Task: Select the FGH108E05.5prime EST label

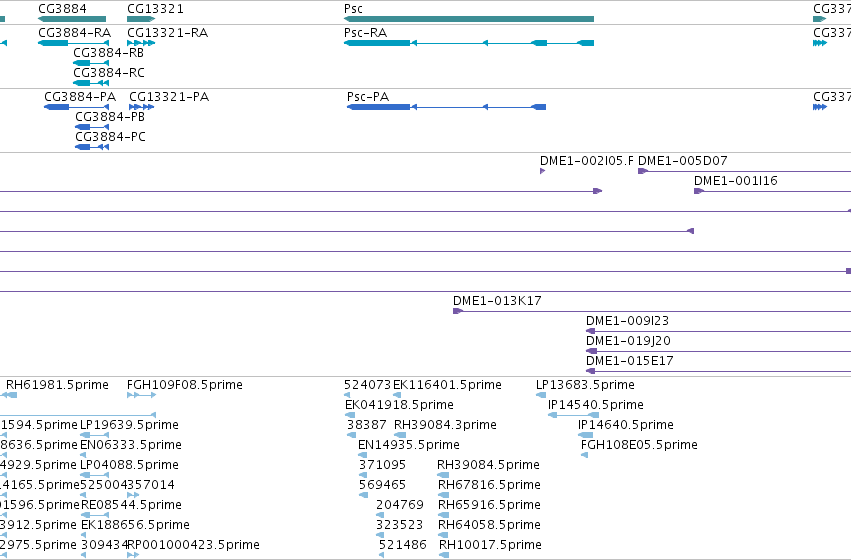Action: (639, 445)
